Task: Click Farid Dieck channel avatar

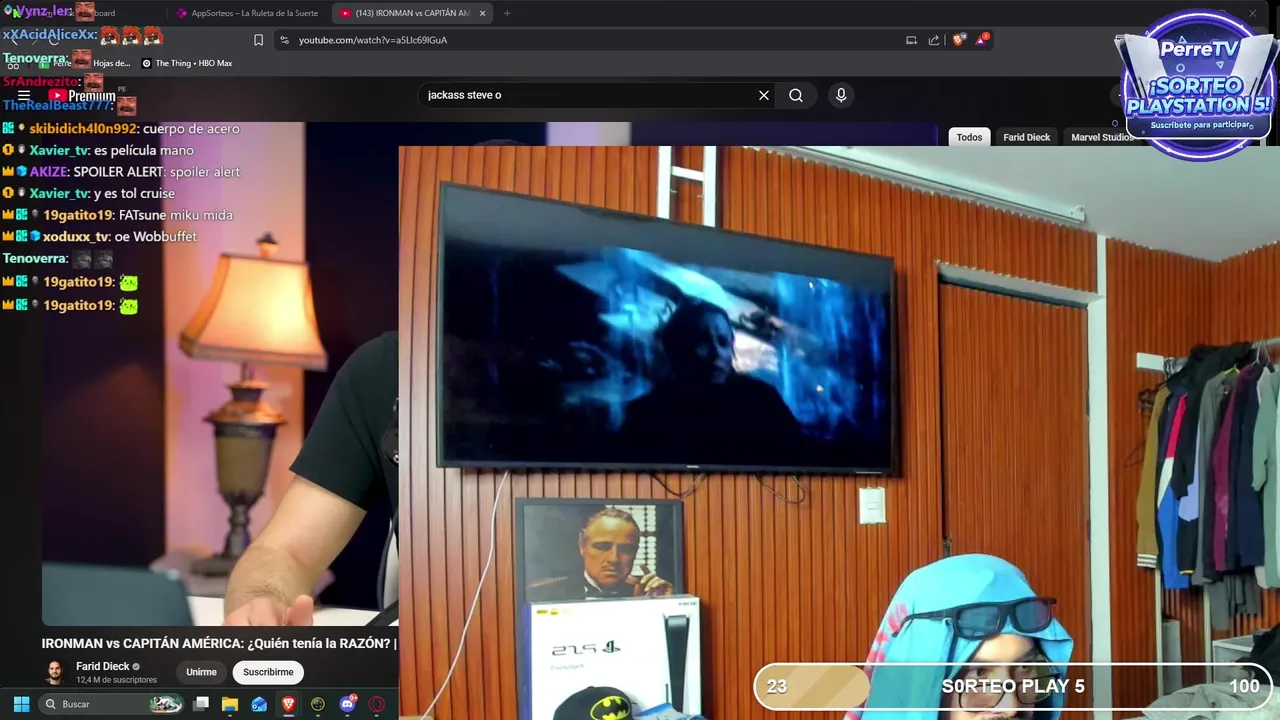Action: point(55,672)
